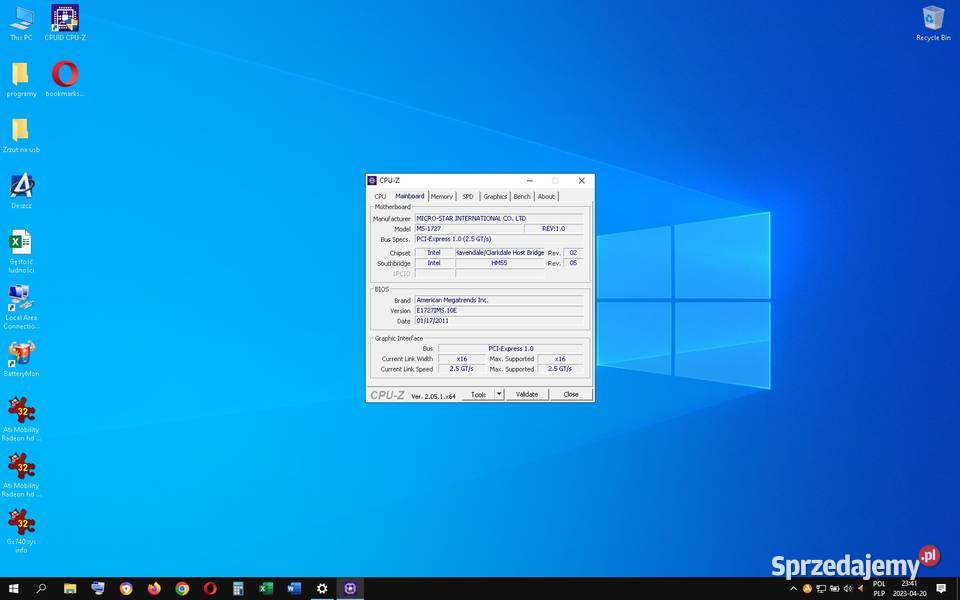Click the Chipset revision value 02
The width and height of the screenshot is (960, 600).
coord(573,252)
